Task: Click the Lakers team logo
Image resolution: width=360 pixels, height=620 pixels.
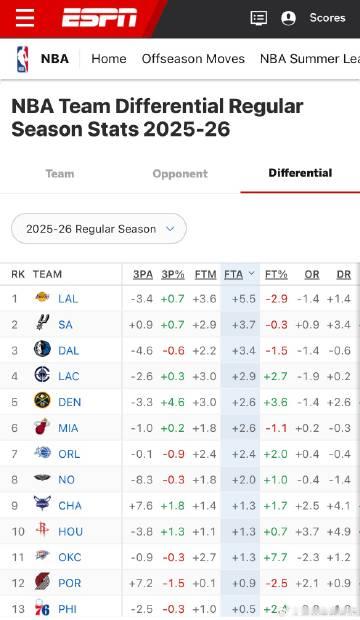Action: (42, 297)
